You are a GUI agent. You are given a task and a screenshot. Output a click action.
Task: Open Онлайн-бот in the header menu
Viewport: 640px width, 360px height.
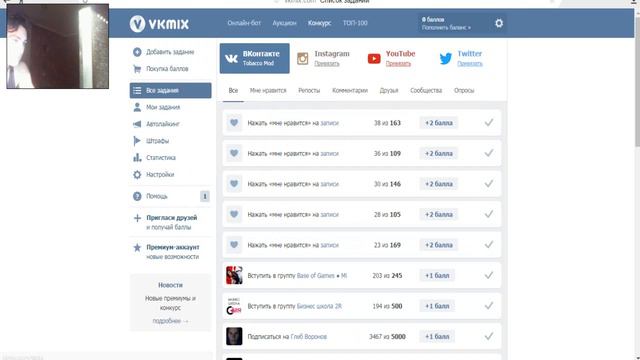[x=244, y=23]
